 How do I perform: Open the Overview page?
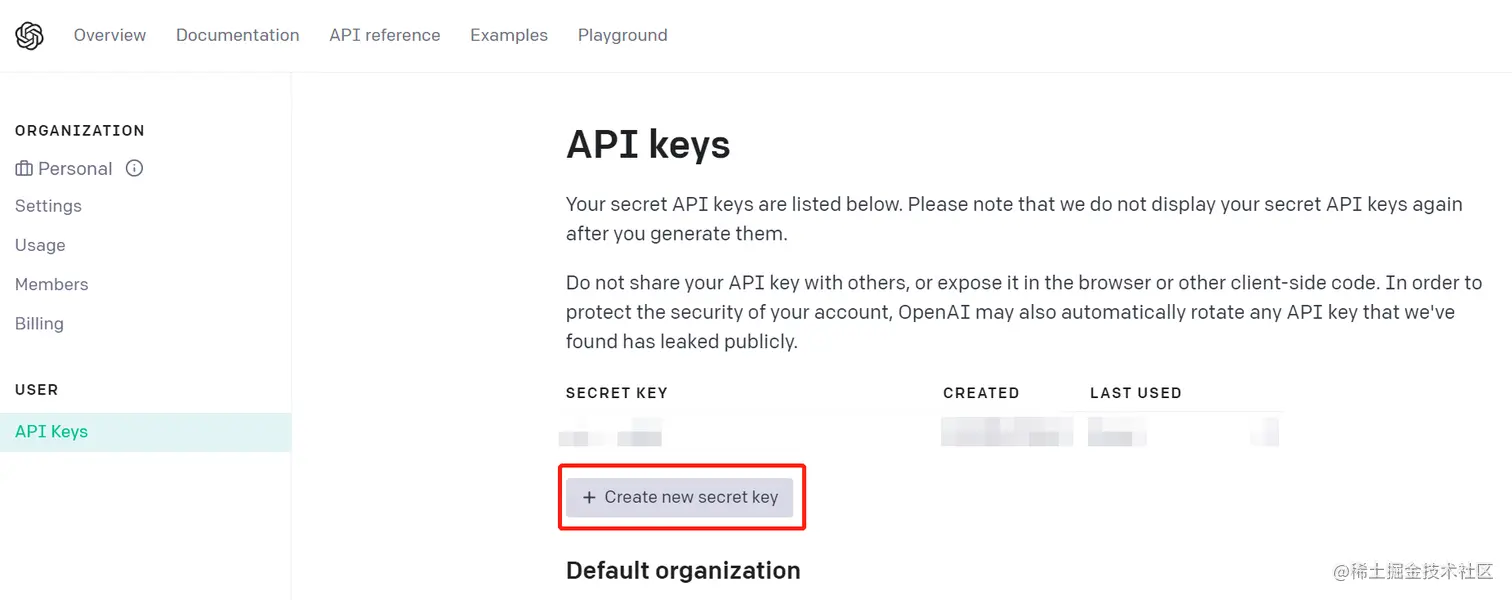click(x=110, y=35)
